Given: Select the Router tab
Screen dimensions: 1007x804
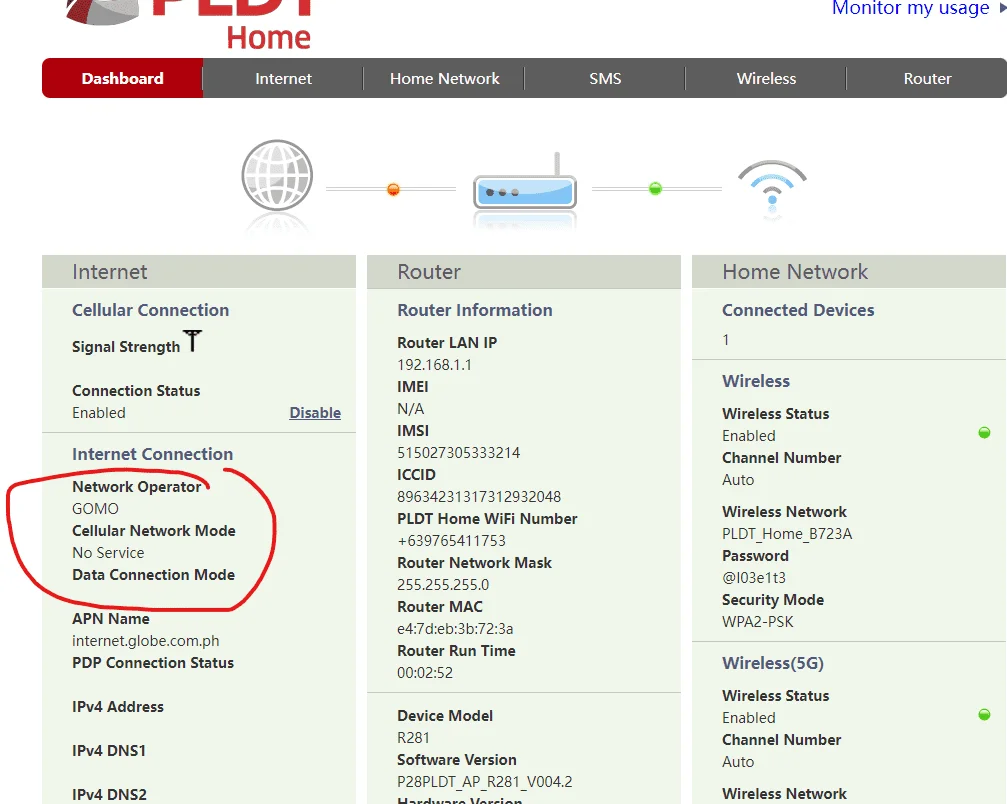Looking at the screenshot, I should click(x=927, y=78).
